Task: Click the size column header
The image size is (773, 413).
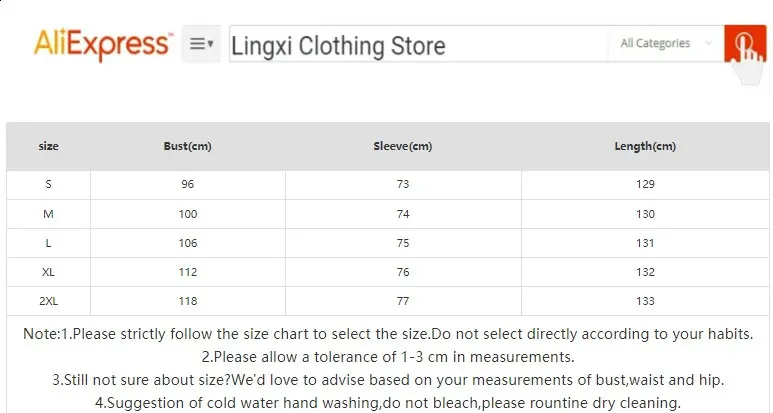Action: click(x=48, y=146)
